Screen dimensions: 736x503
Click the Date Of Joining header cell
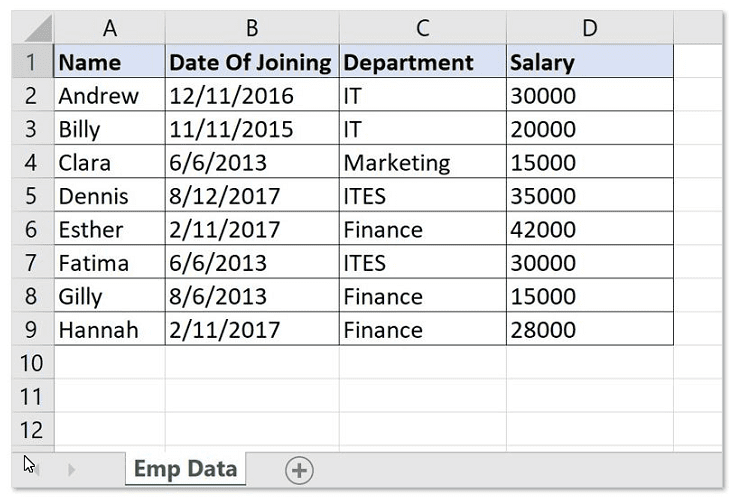pos(251,62)
